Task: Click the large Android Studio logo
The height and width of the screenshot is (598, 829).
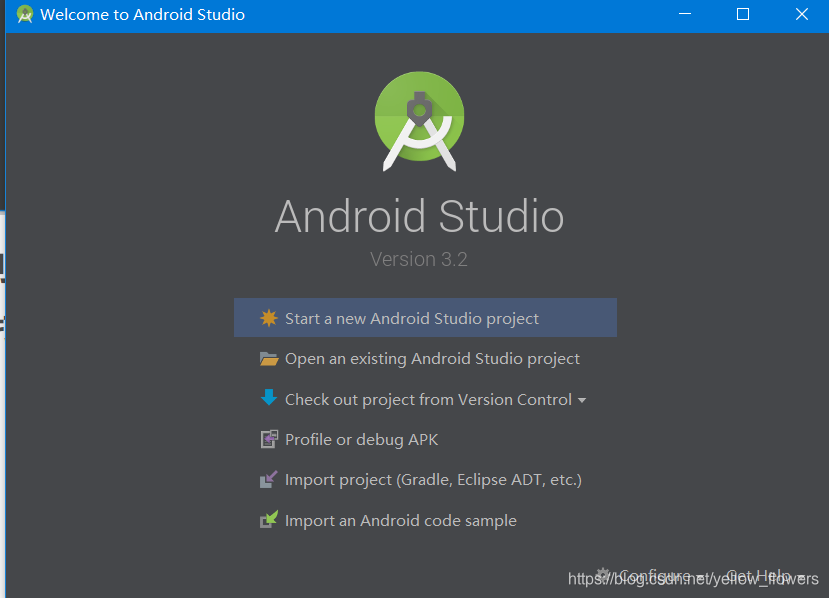Action: tap(419, 121)
